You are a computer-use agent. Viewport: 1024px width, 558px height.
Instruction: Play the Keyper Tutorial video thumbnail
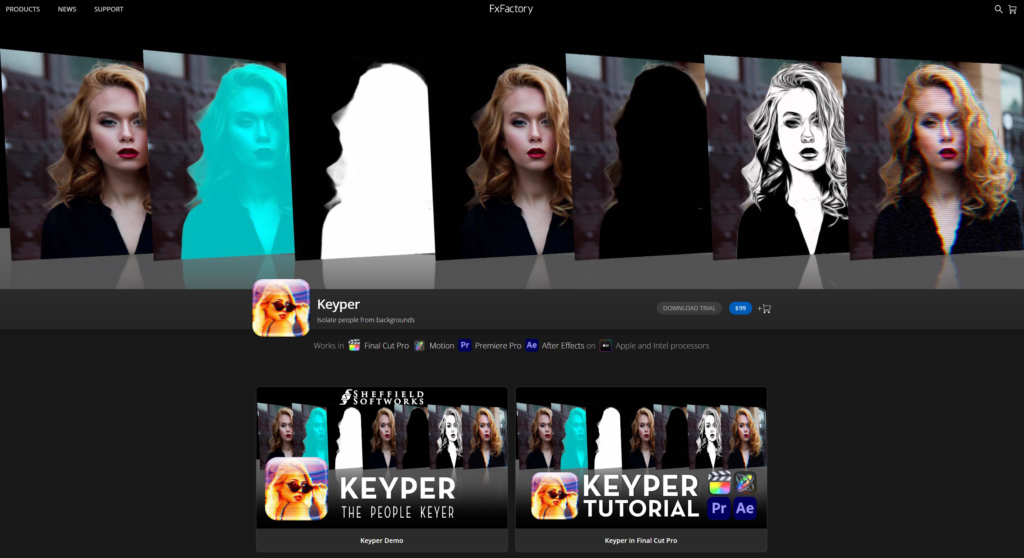pyautogui.click(x=641, y=457)
